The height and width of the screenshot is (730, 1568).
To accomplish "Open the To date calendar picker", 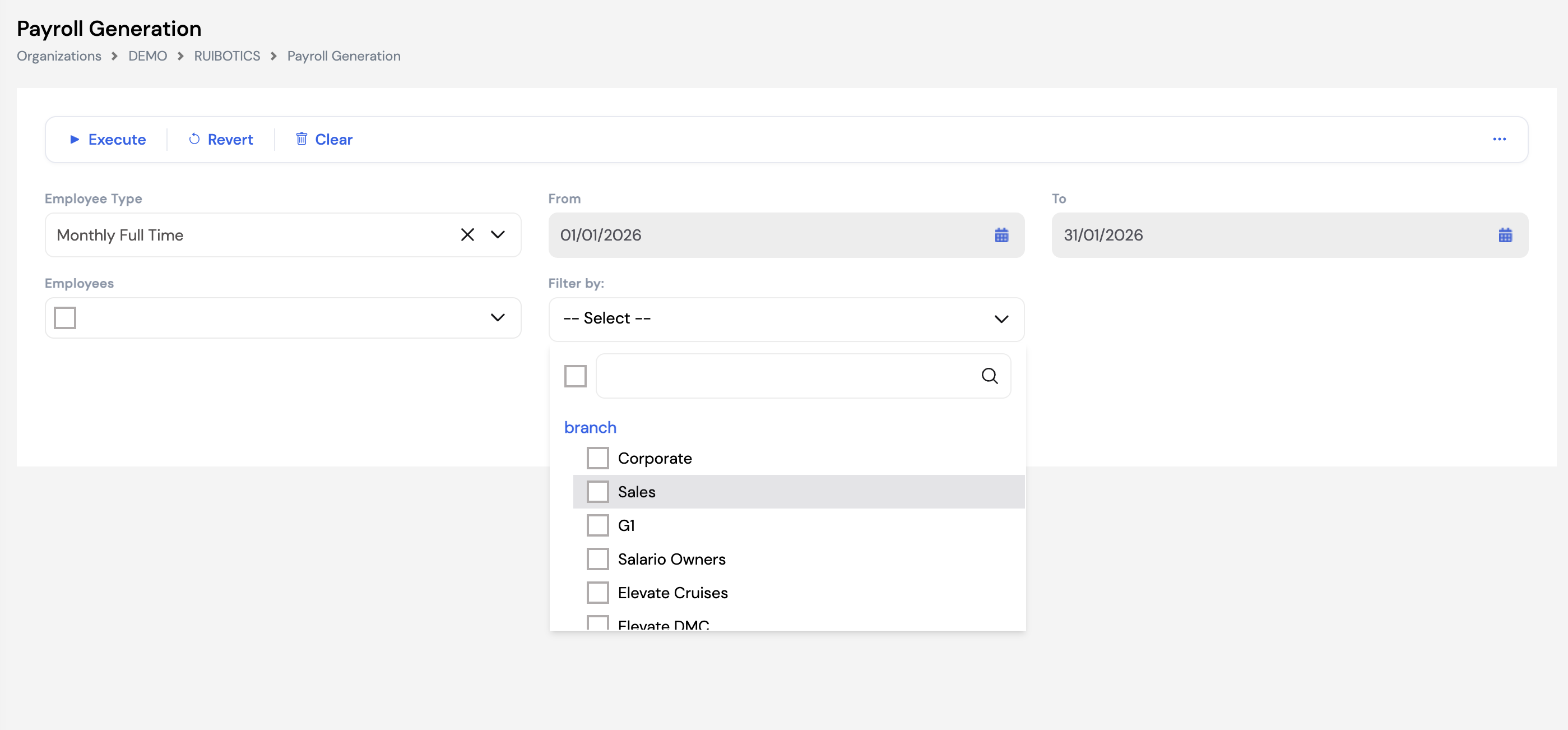I will tap(1505, 235).
